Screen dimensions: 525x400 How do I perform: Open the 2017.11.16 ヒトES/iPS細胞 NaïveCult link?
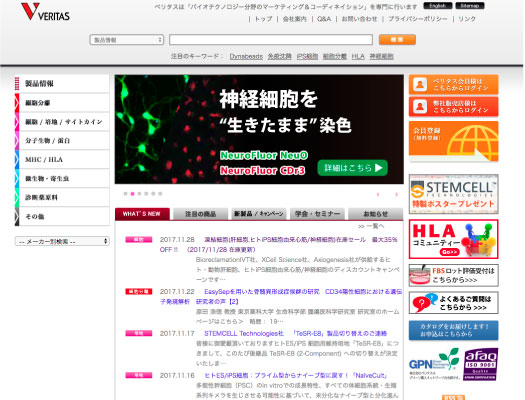tap(296, 375)
